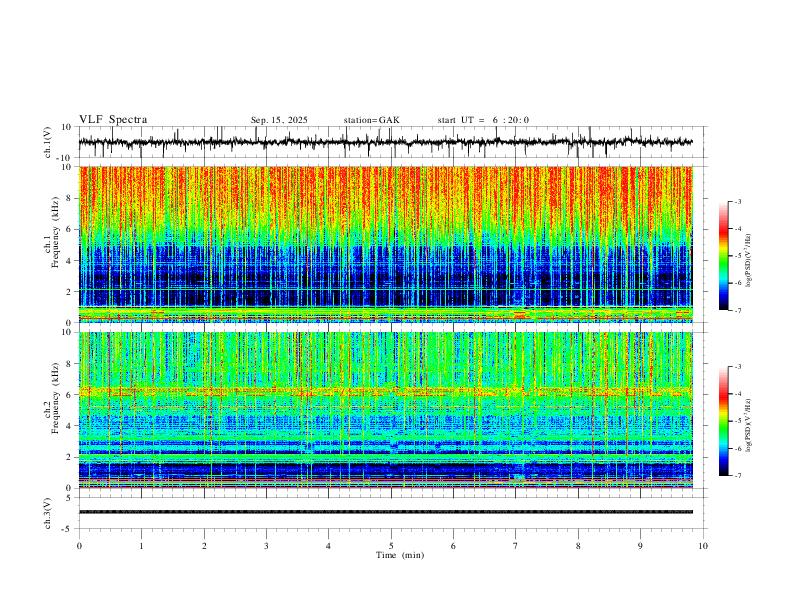
Task: Click the "8" tick on ch.1 frequency axis
Action: [x=70, y=198]
